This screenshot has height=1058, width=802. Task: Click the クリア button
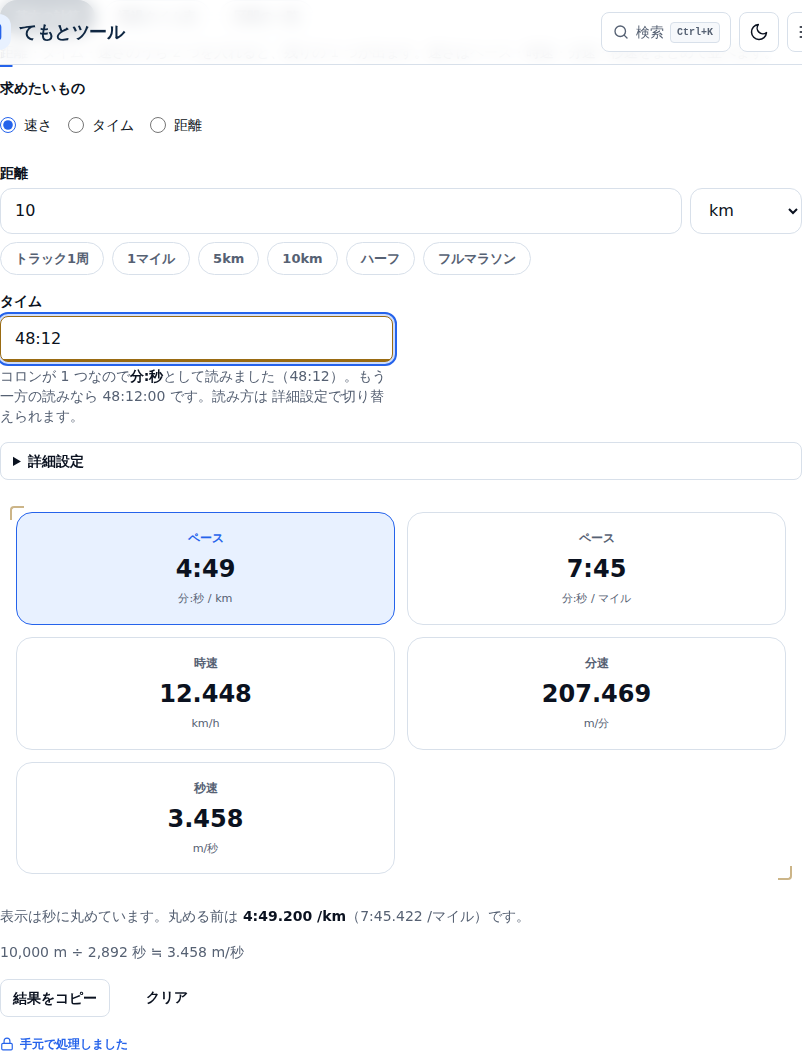click(167, 998)
